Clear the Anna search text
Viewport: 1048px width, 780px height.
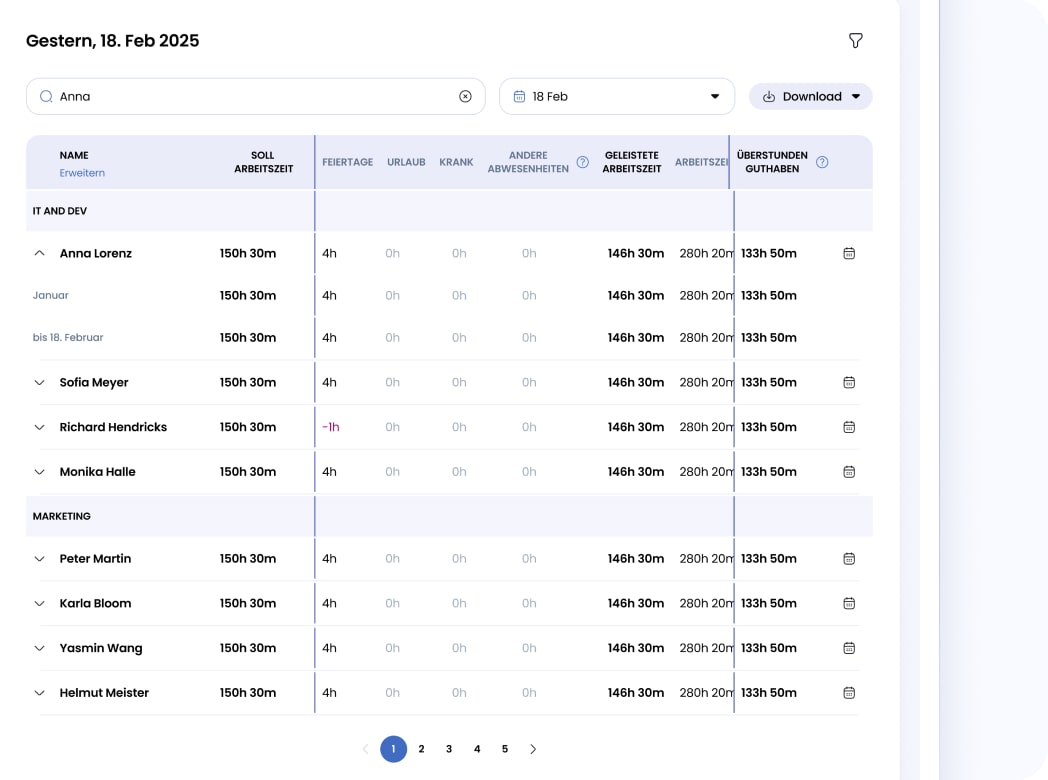(465, 97)
